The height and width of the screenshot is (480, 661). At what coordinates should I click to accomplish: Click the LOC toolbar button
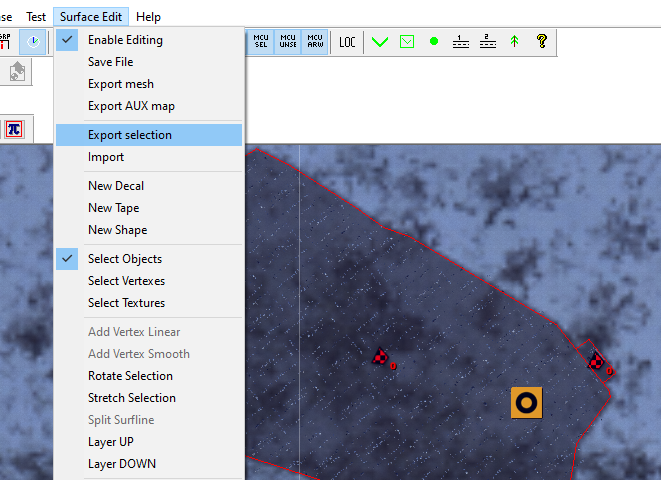point(347,42)
